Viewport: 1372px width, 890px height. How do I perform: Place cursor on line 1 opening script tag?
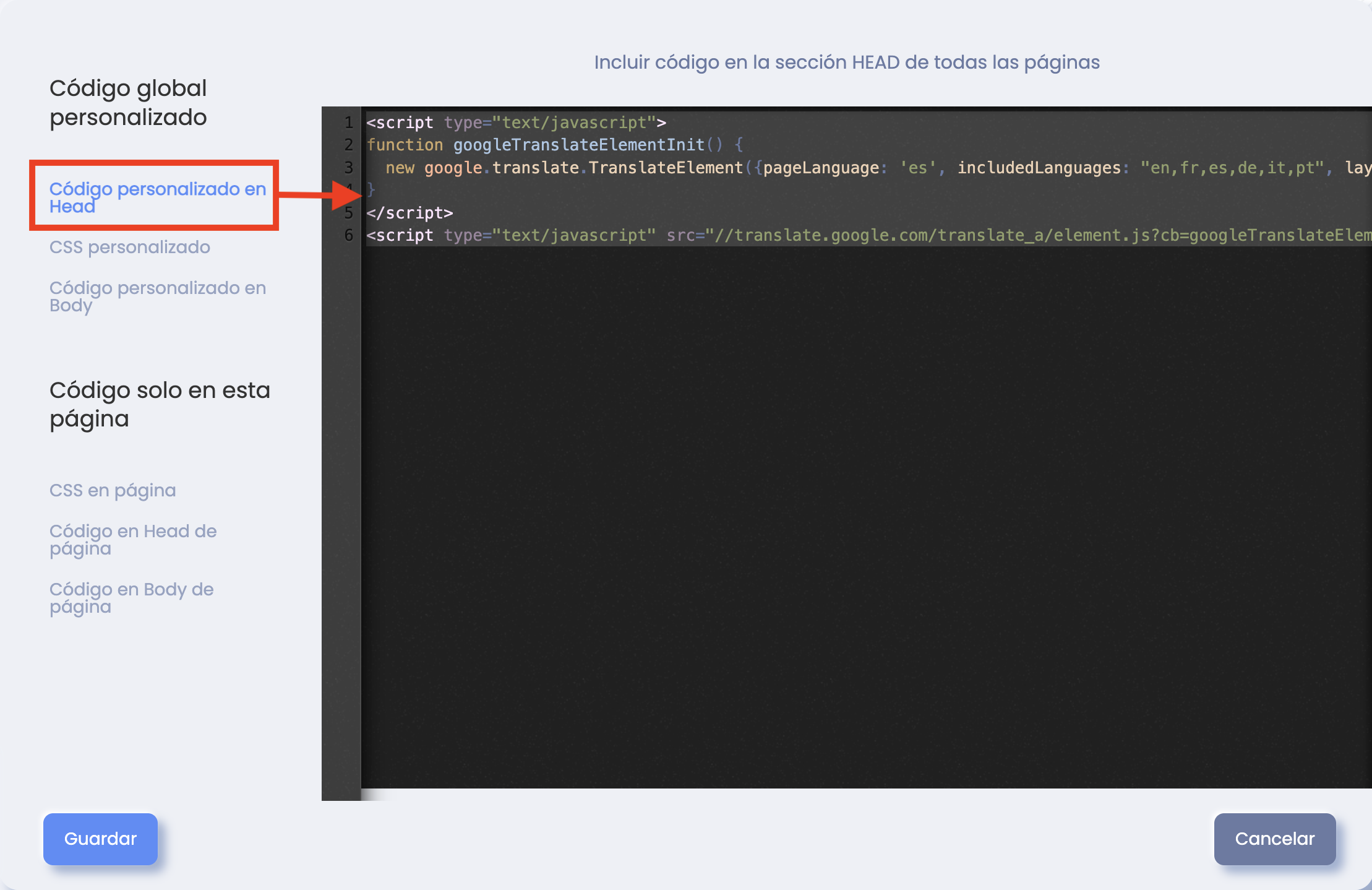point(516,123)
